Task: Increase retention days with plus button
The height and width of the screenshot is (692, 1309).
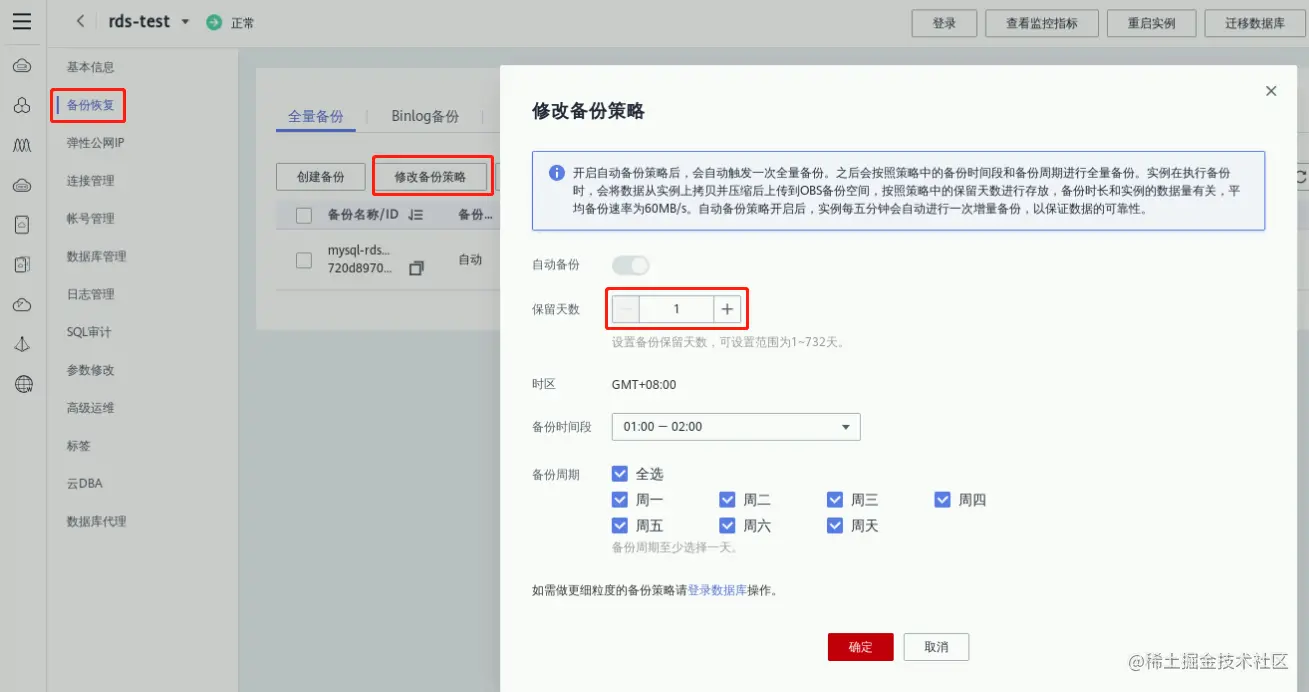Action: click(x=727, y=309)
